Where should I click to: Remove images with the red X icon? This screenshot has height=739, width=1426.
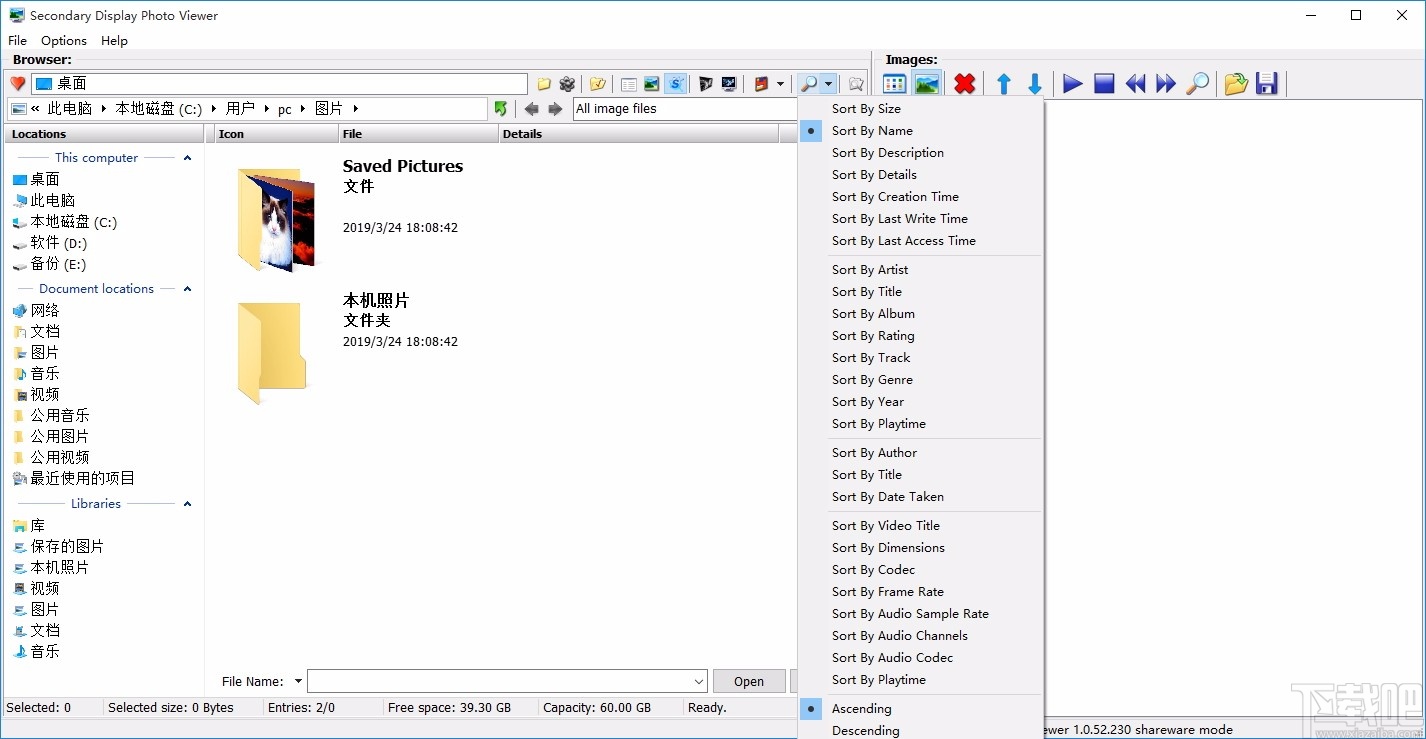coord(963,84)
